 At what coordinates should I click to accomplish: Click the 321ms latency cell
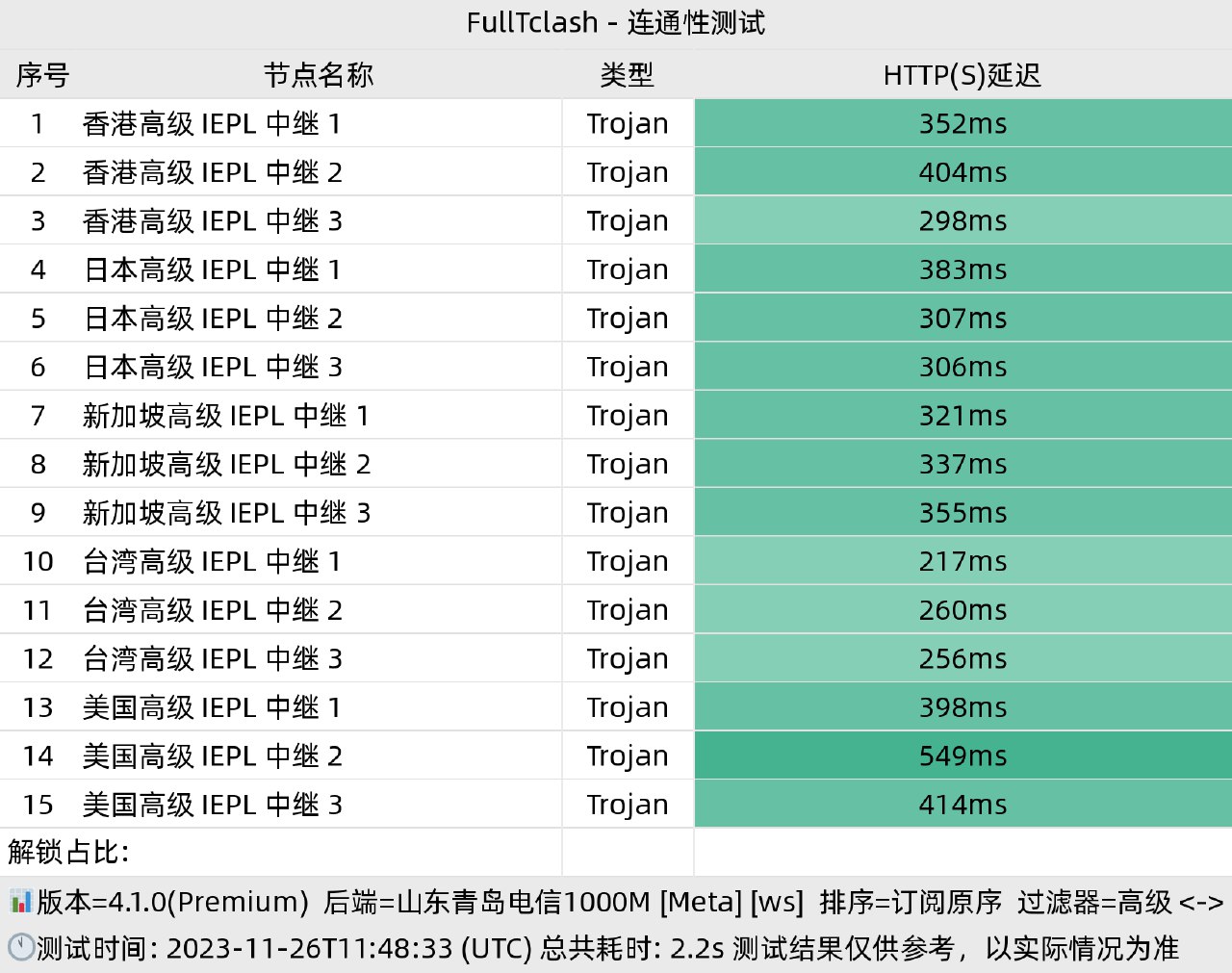pos(962,415)
